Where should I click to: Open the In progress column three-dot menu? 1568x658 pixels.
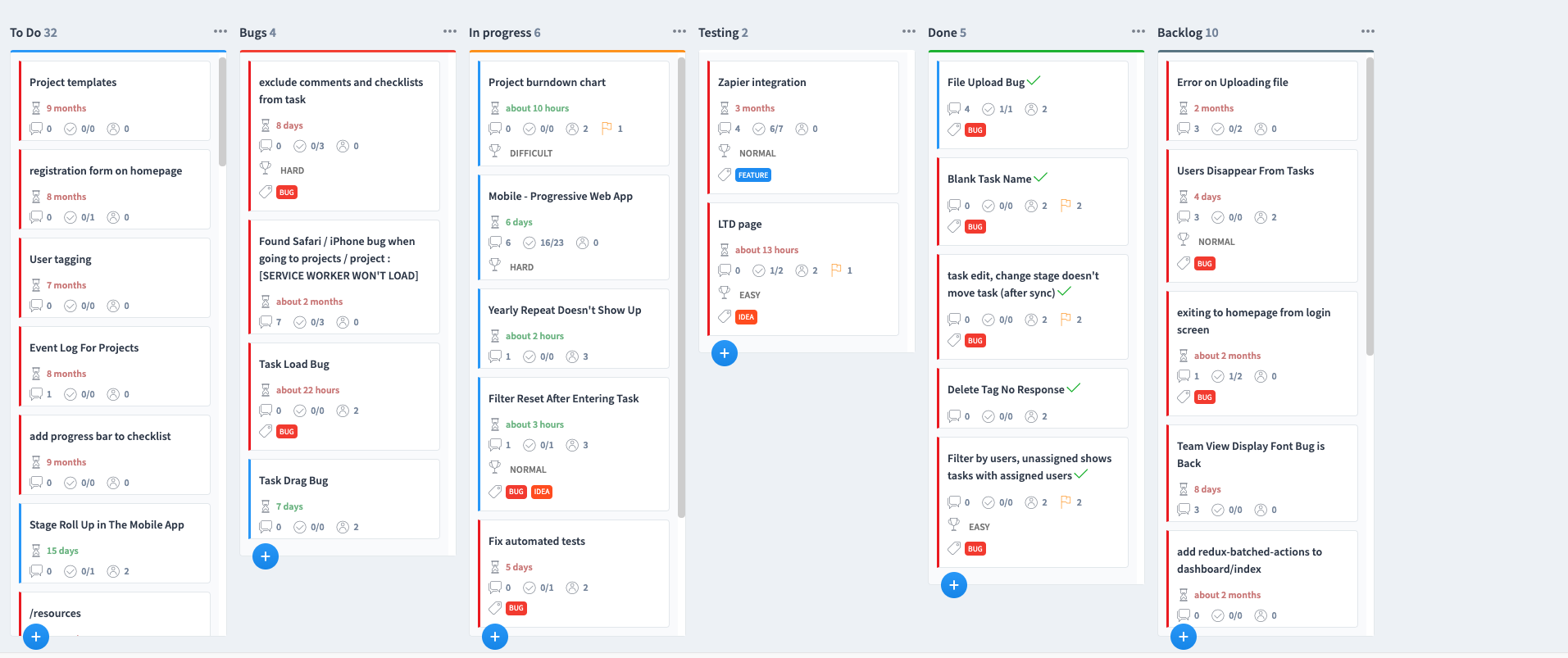coord(679,31)
